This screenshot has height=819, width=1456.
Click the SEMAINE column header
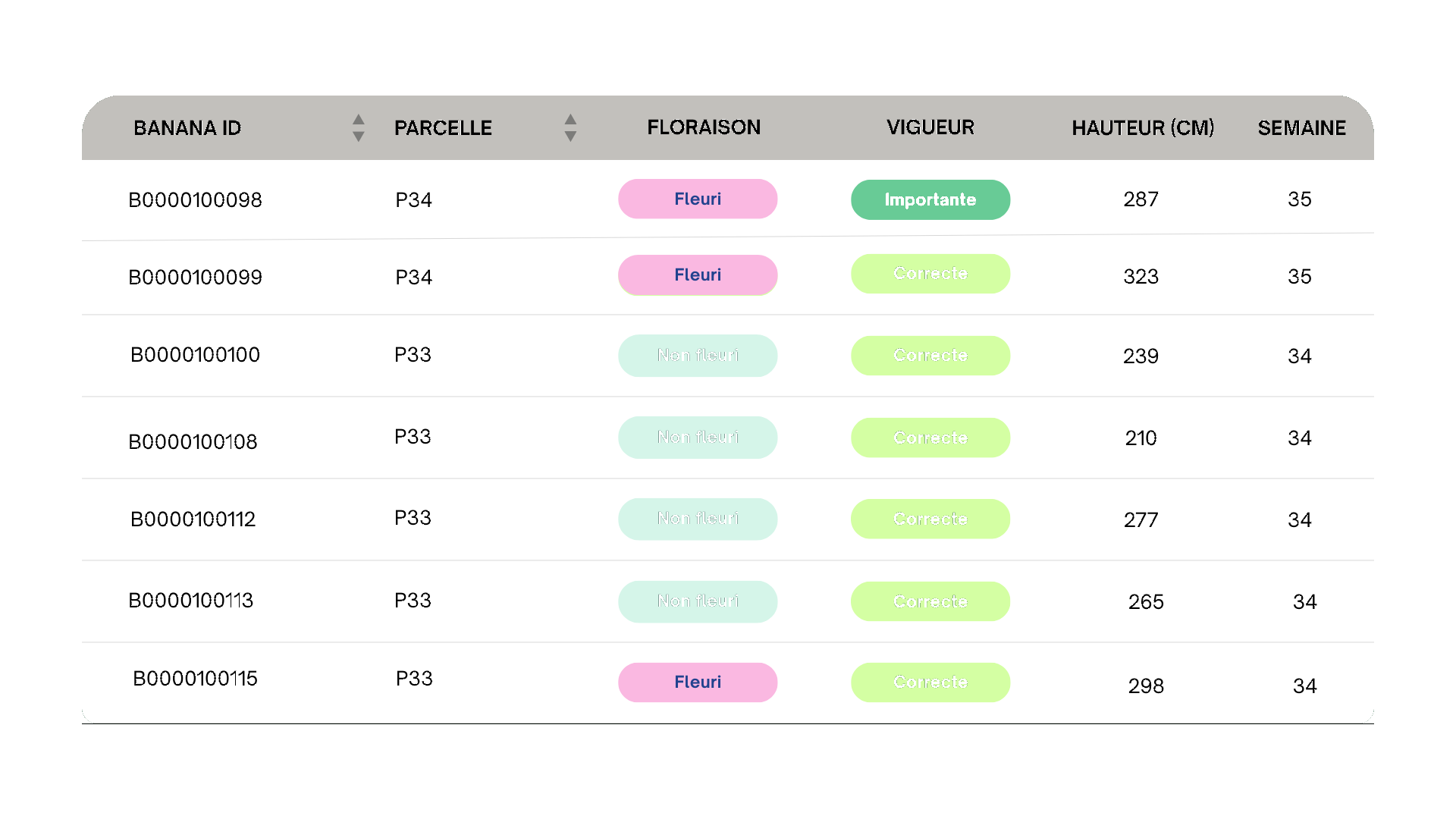1301,128
